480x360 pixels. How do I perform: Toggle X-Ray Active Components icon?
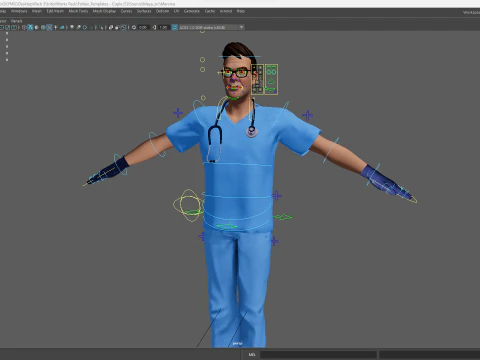coord(117,27)
